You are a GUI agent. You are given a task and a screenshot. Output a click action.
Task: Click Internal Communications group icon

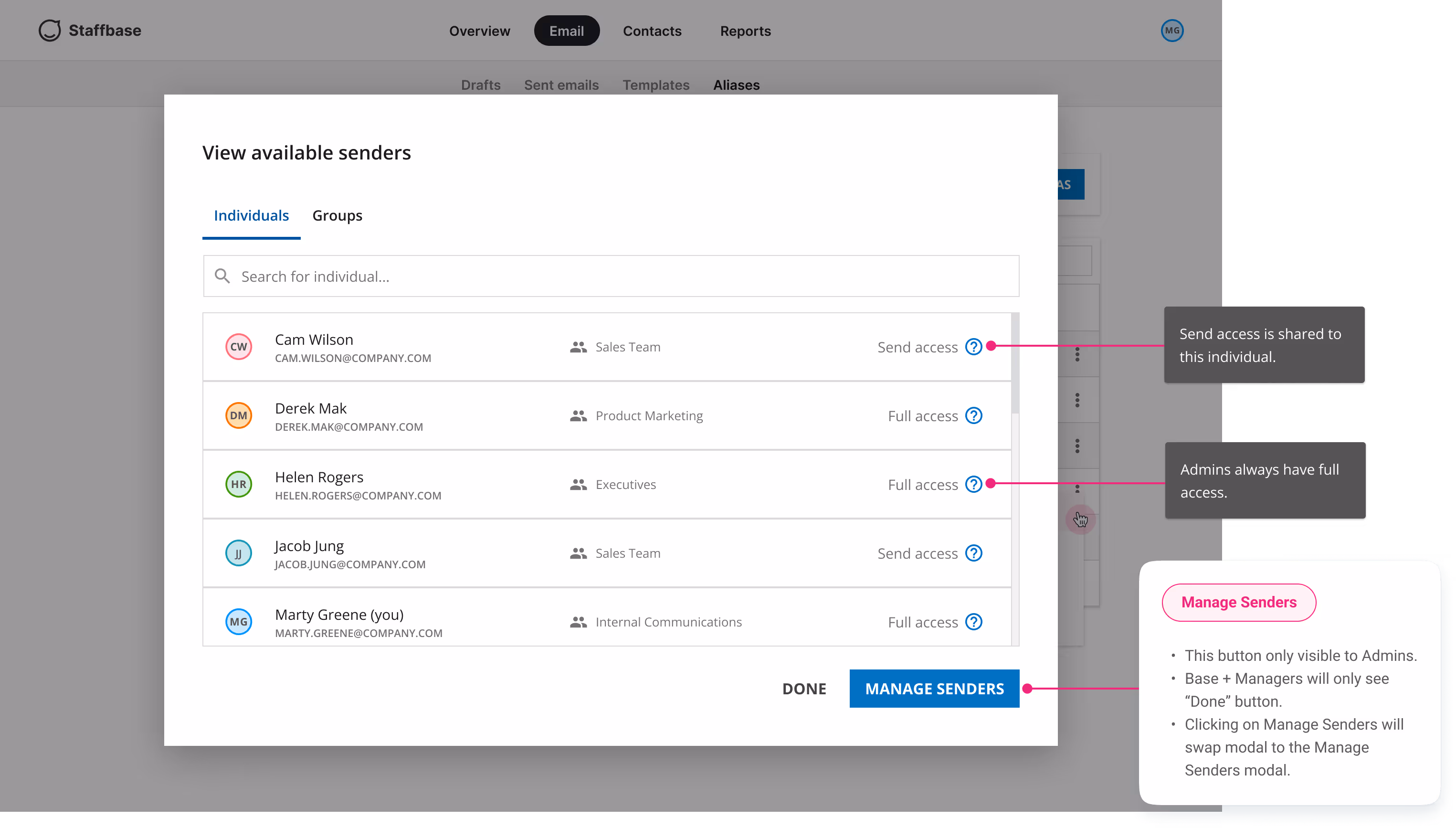point(578,622)
